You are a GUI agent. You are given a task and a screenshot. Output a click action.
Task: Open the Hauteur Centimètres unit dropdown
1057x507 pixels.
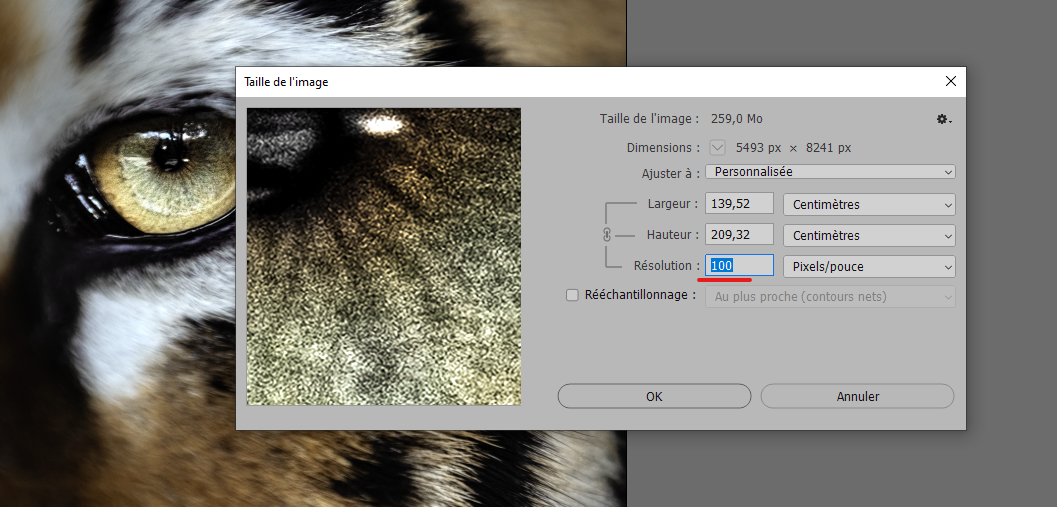(868, 235)
